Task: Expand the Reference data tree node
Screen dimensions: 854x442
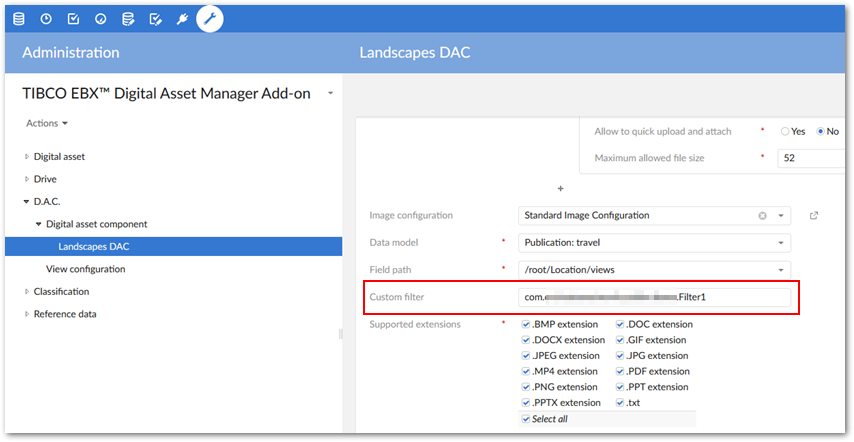Action: pyautogui.click(x=27, y=314)
